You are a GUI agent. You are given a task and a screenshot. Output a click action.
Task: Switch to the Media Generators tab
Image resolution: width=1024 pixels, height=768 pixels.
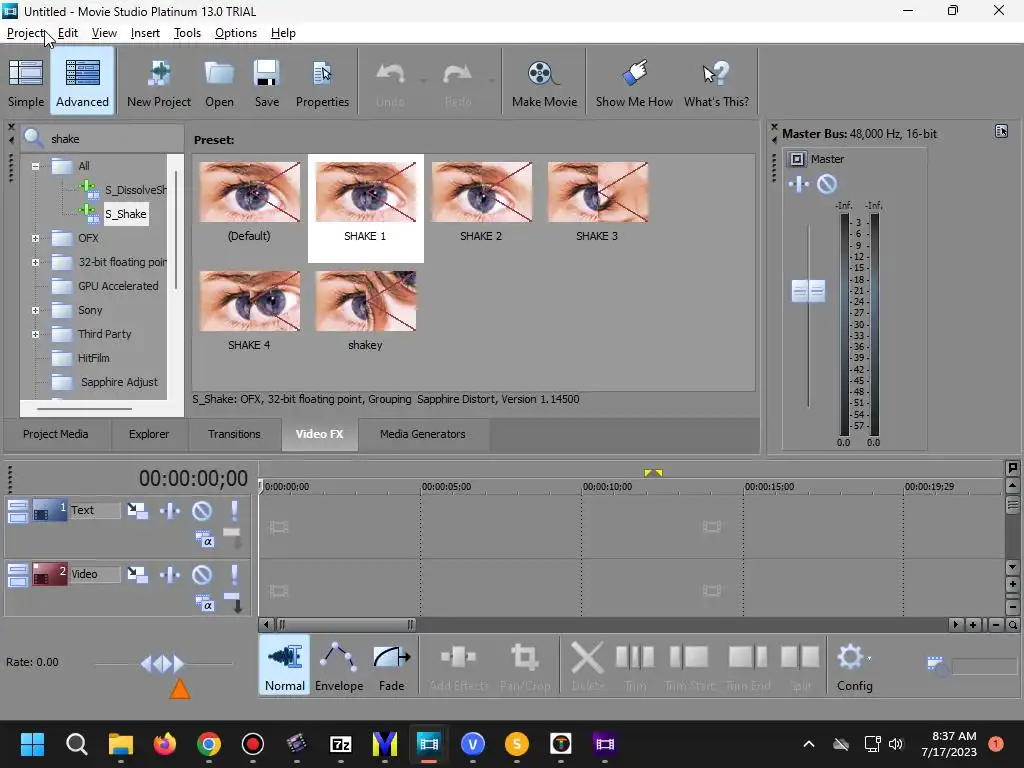(423, 434)
